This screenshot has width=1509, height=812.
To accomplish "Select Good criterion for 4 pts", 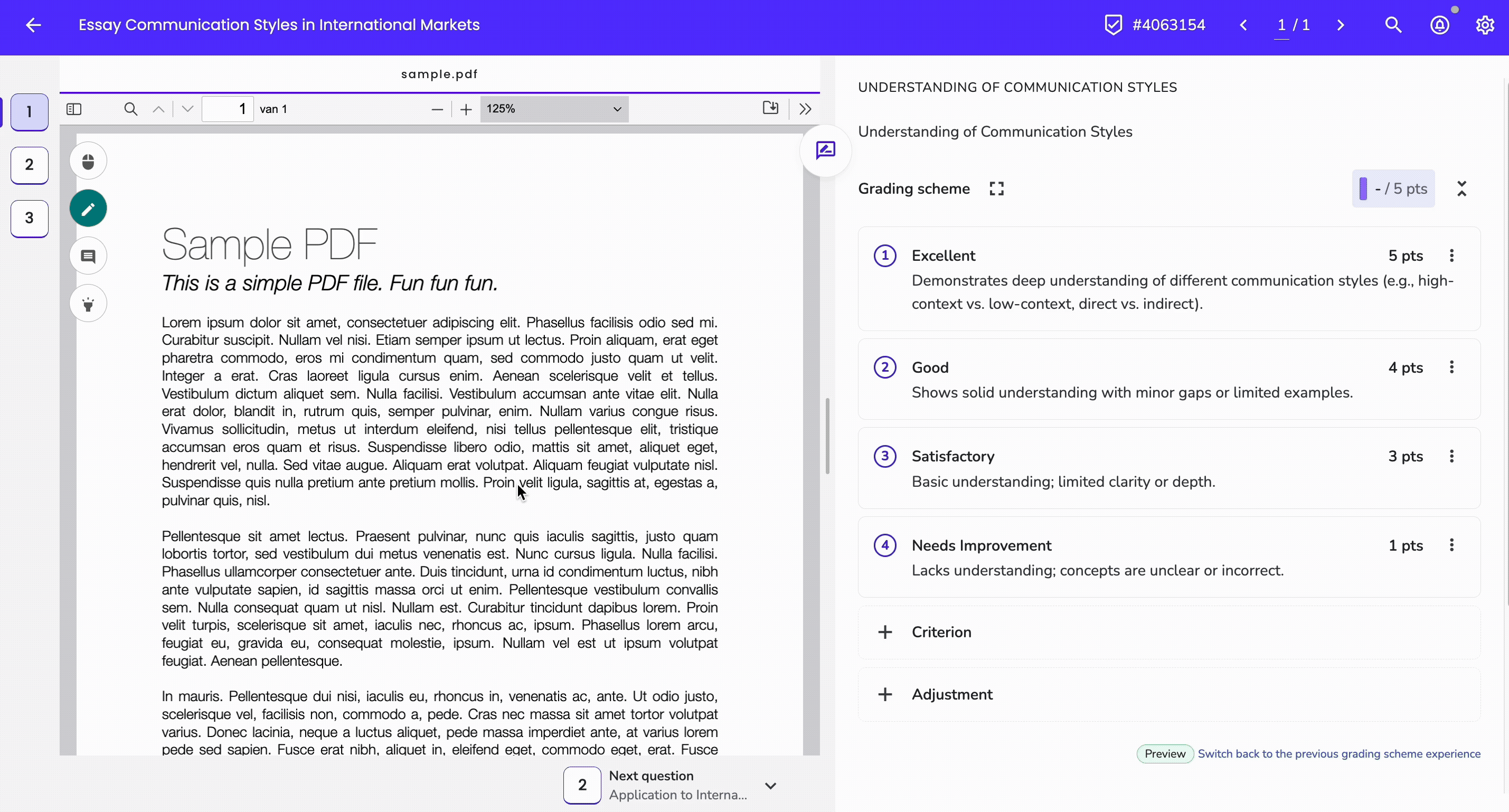I will 1168,379.
